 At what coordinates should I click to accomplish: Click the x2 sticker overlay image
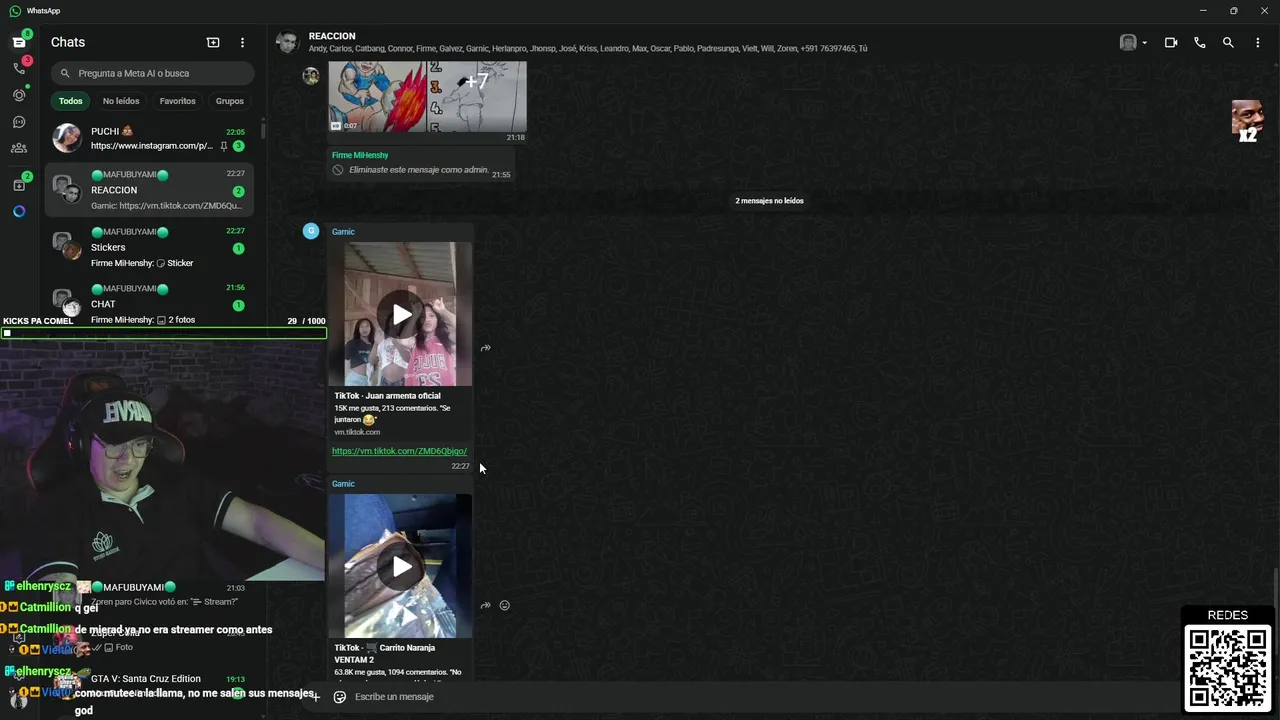pos(1247,121)
